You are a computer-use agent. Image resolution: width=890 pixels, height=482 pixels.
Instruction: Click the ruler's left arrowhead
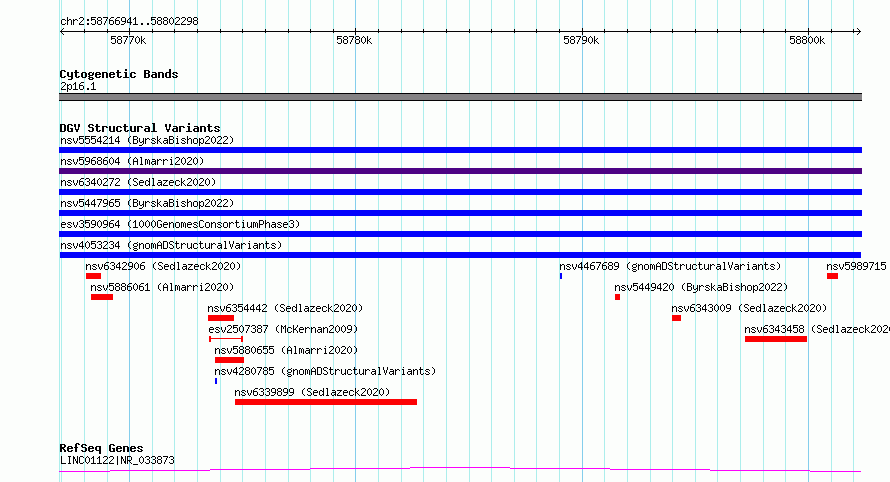[62, 32]
